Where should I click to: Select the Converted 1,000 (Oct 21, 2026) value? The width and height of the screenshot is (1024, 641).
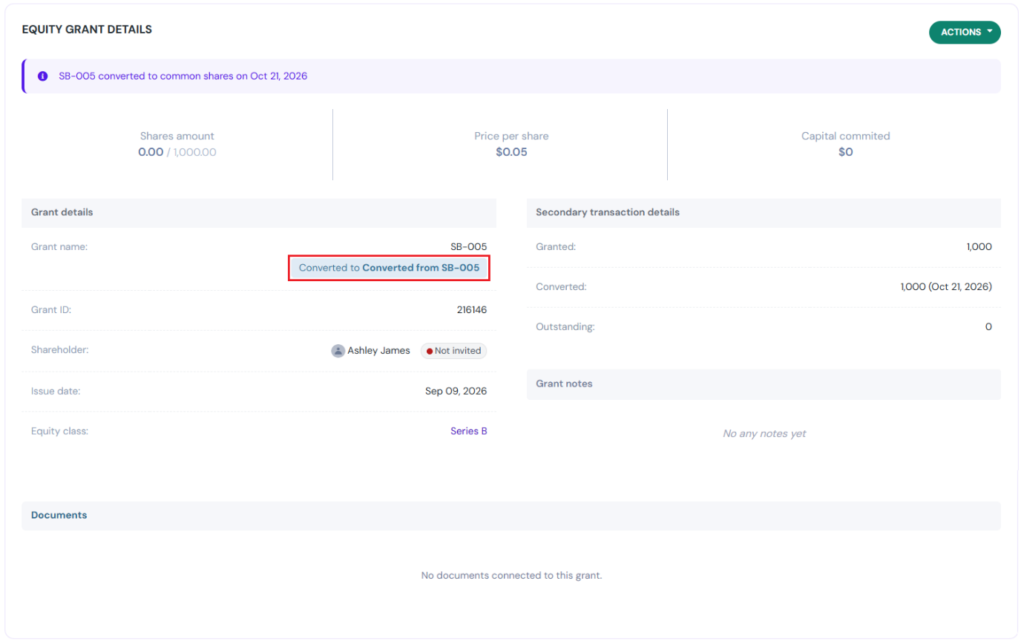946,287
